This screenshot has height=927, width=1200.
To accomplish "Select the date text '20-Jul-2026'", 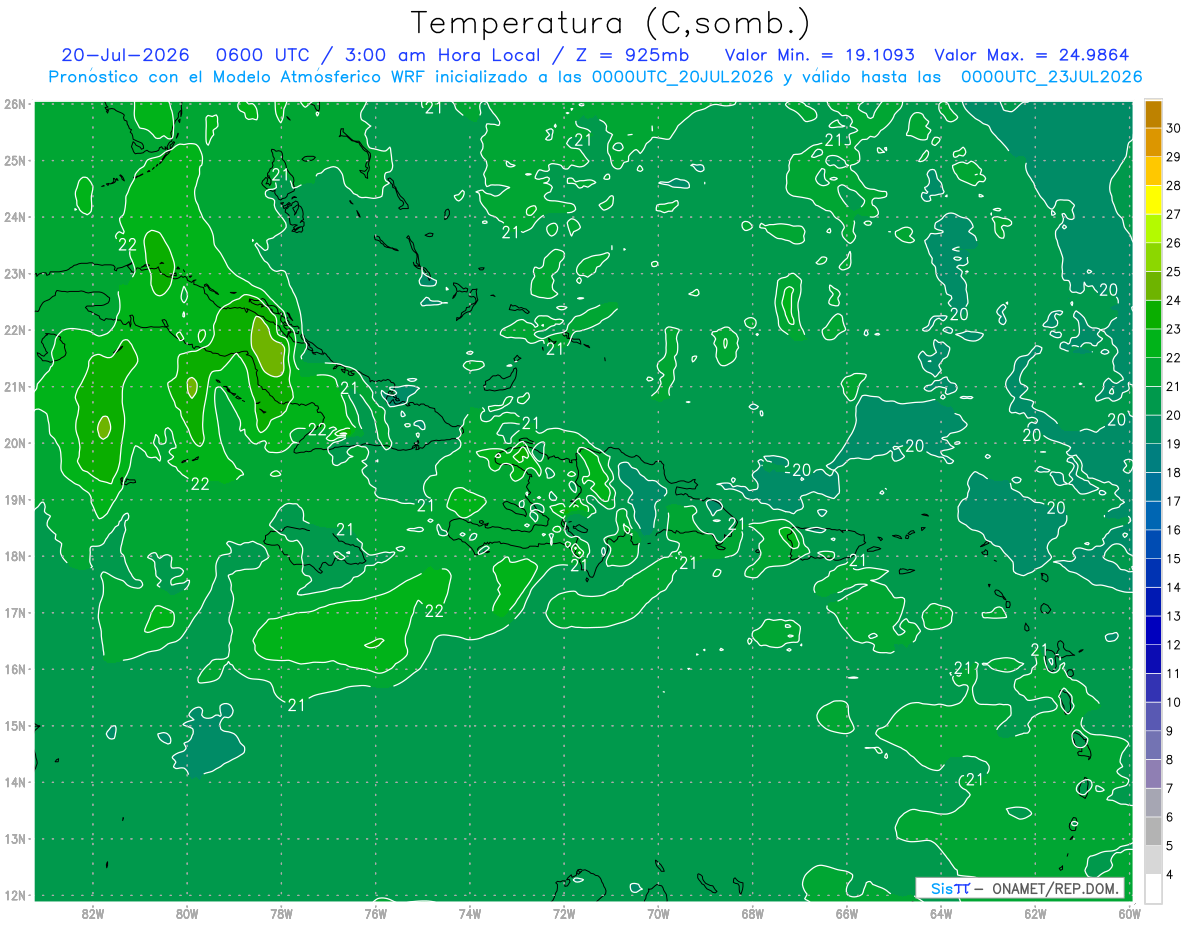I will pos(125,55).
